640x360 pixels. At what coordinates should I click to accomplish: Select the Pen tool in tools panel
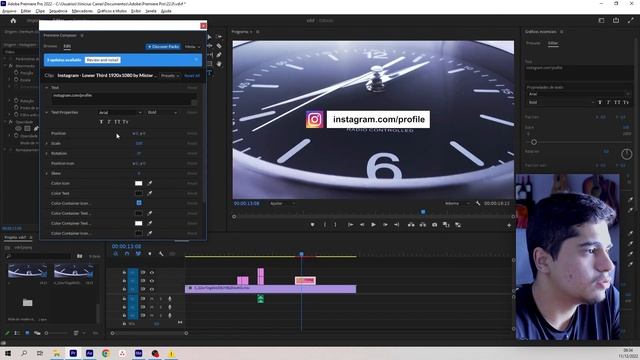(x=219, y=55)
